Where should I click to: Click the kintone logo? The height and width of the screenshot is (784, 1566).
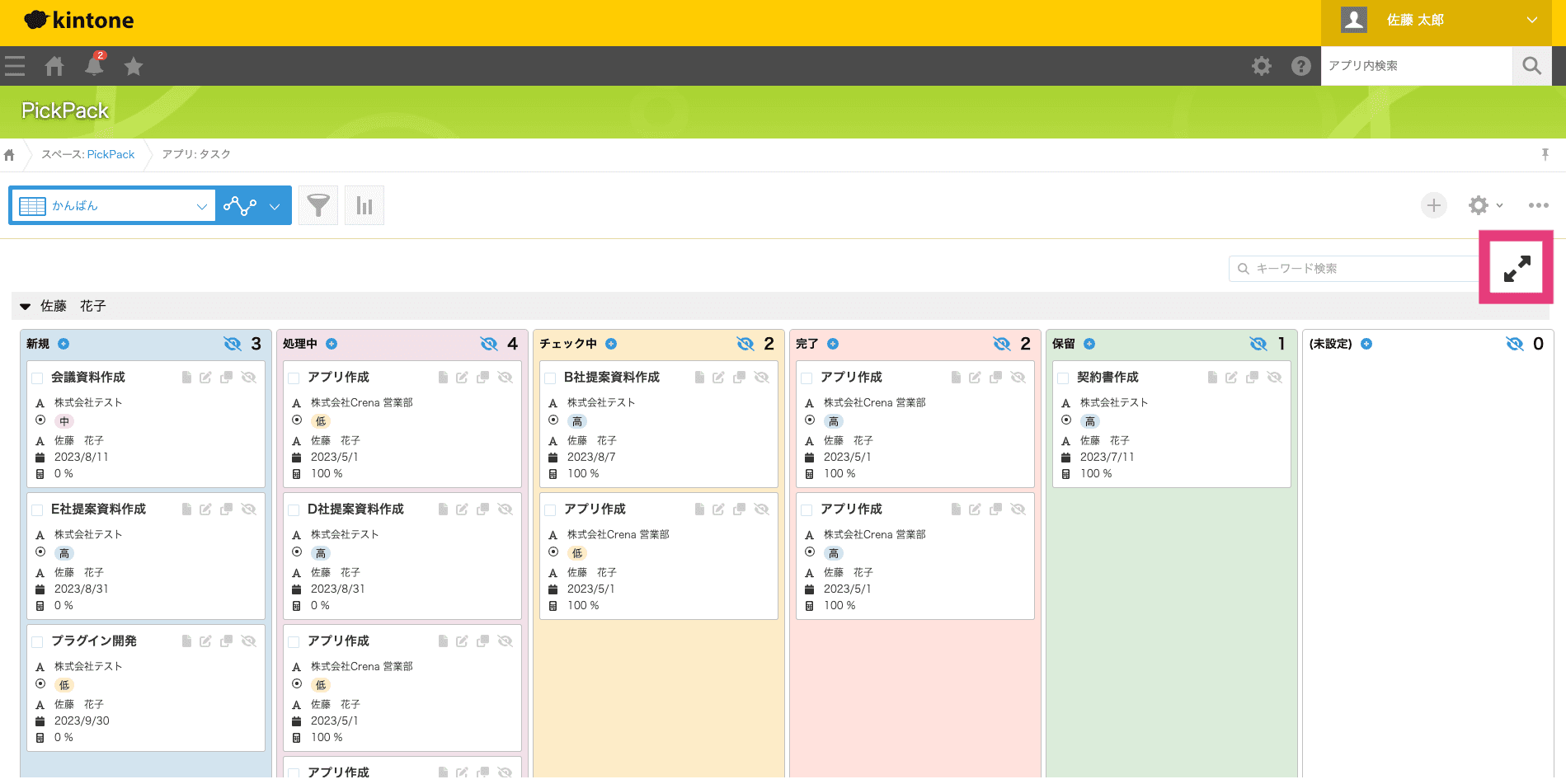tap(79, 21)
